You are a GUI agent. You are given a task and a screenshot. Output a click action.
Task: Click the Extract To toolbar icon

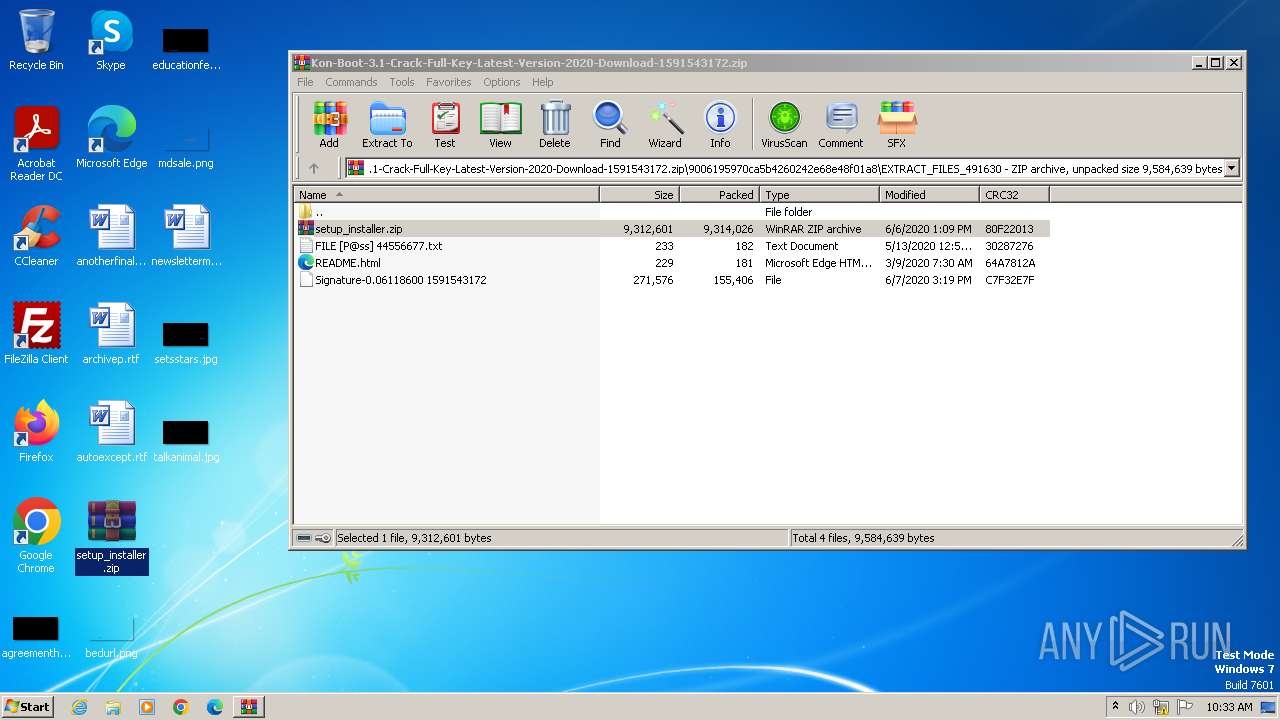tap(387, 125)
